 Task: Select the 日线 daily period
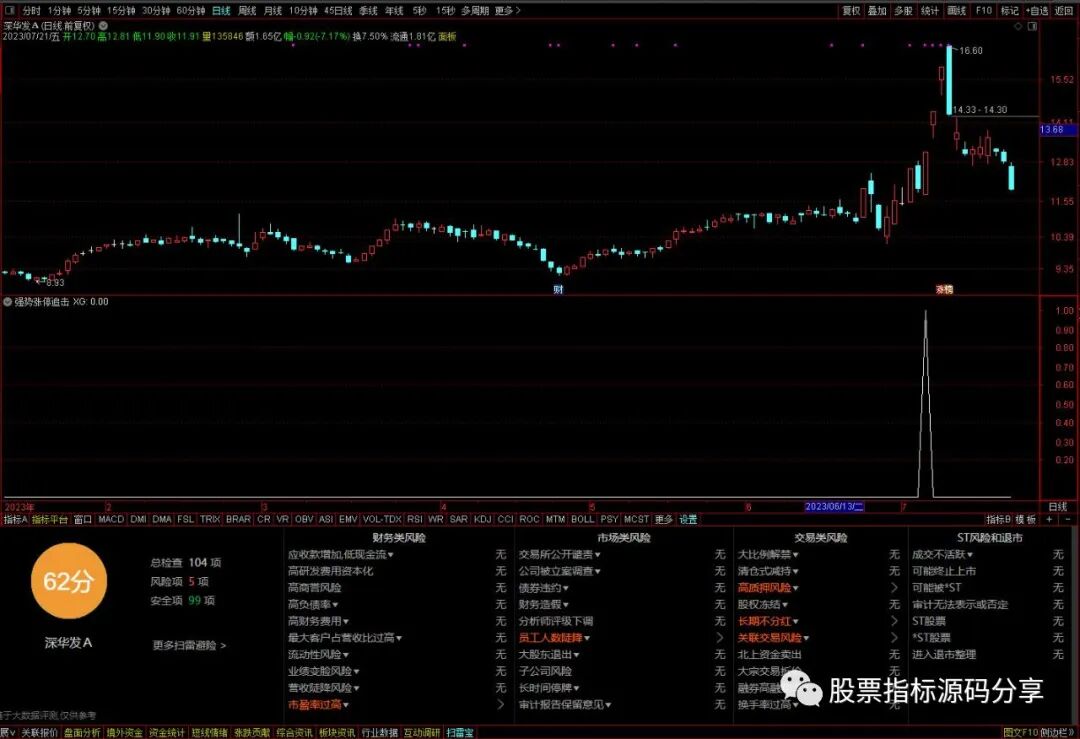click(x=222, y=10)
